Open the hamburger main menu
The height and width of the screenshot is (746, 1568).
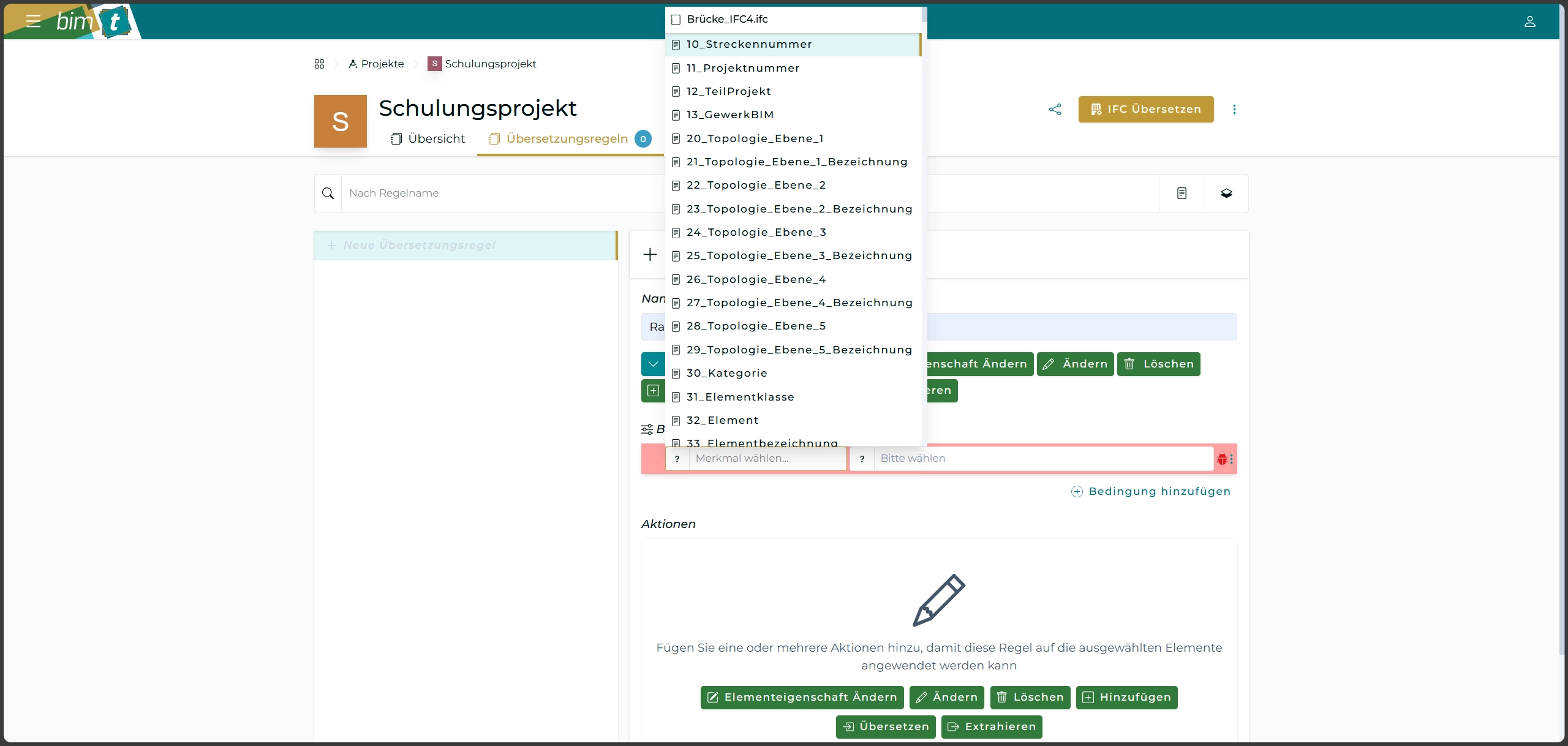(33, 21)
